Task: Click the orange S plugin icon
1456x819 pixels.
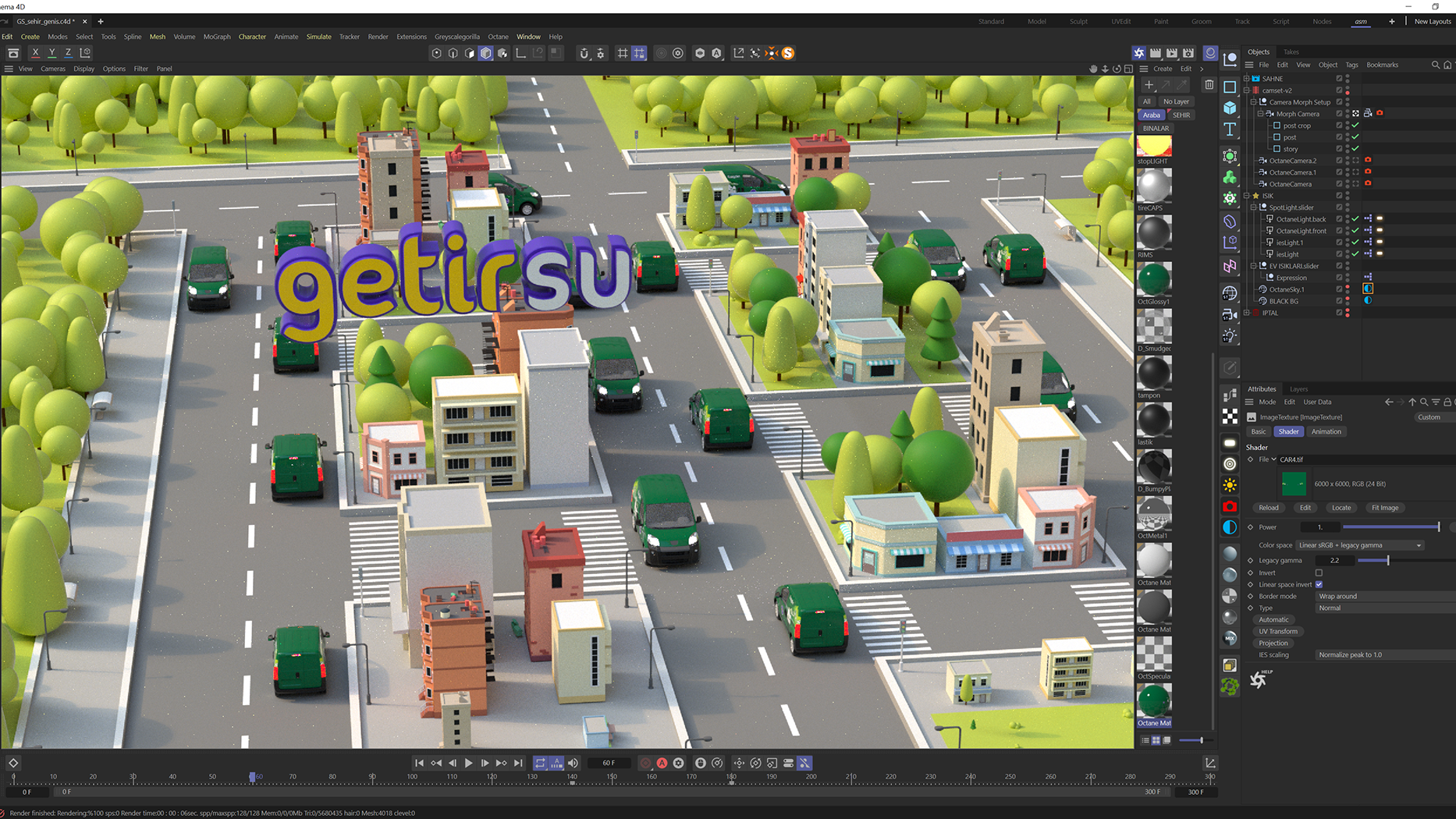Action: [x=788, y=53]
